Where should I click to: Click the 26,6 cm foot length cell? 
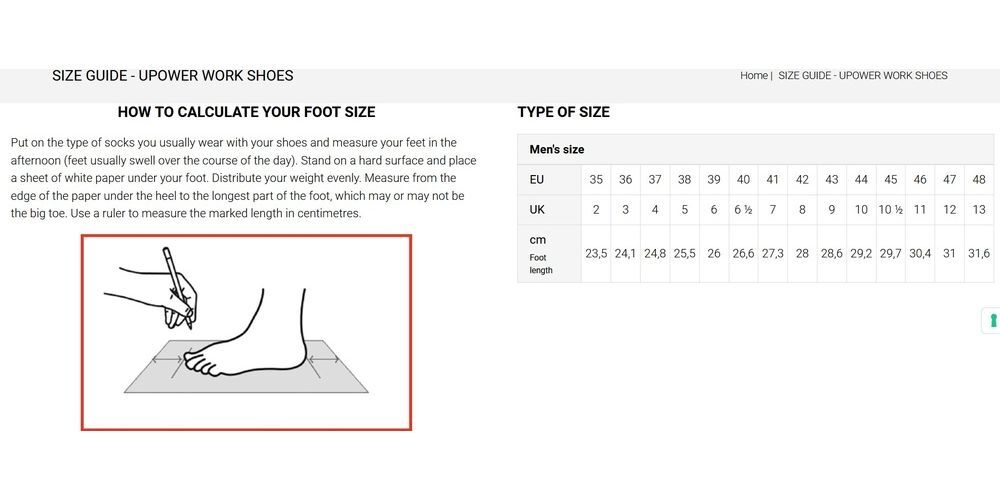743,254
